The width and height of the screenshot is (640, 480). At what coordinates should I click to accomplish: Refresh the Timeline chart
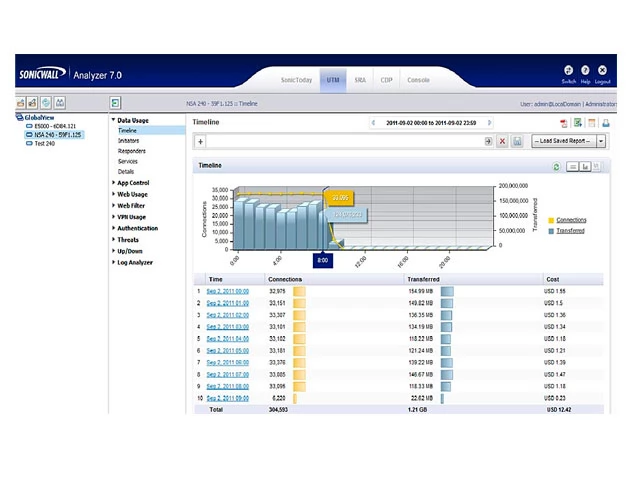point(556,166)
